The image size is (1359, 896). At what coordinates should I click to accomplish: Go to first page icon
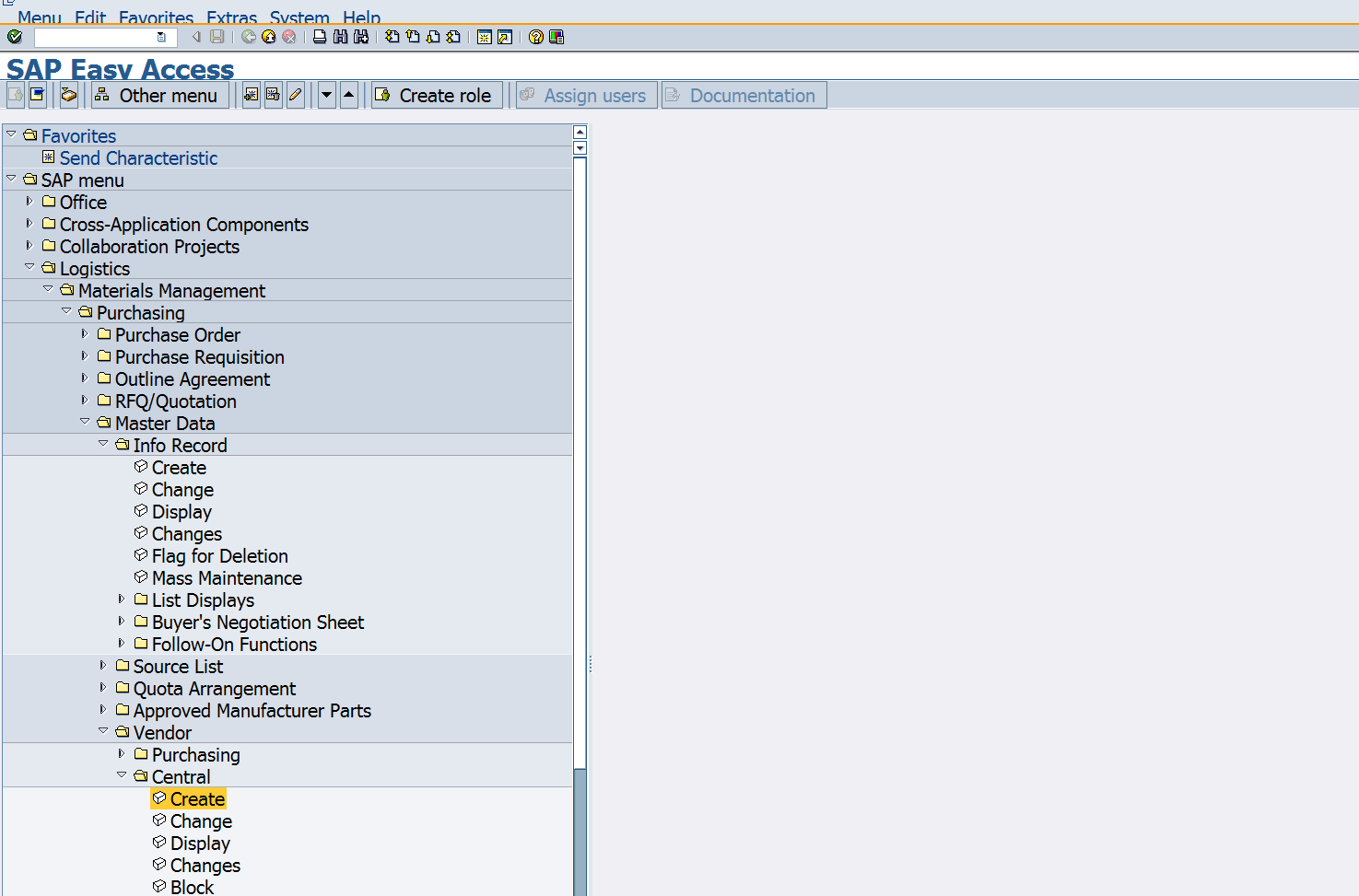[x=392, y=37]
